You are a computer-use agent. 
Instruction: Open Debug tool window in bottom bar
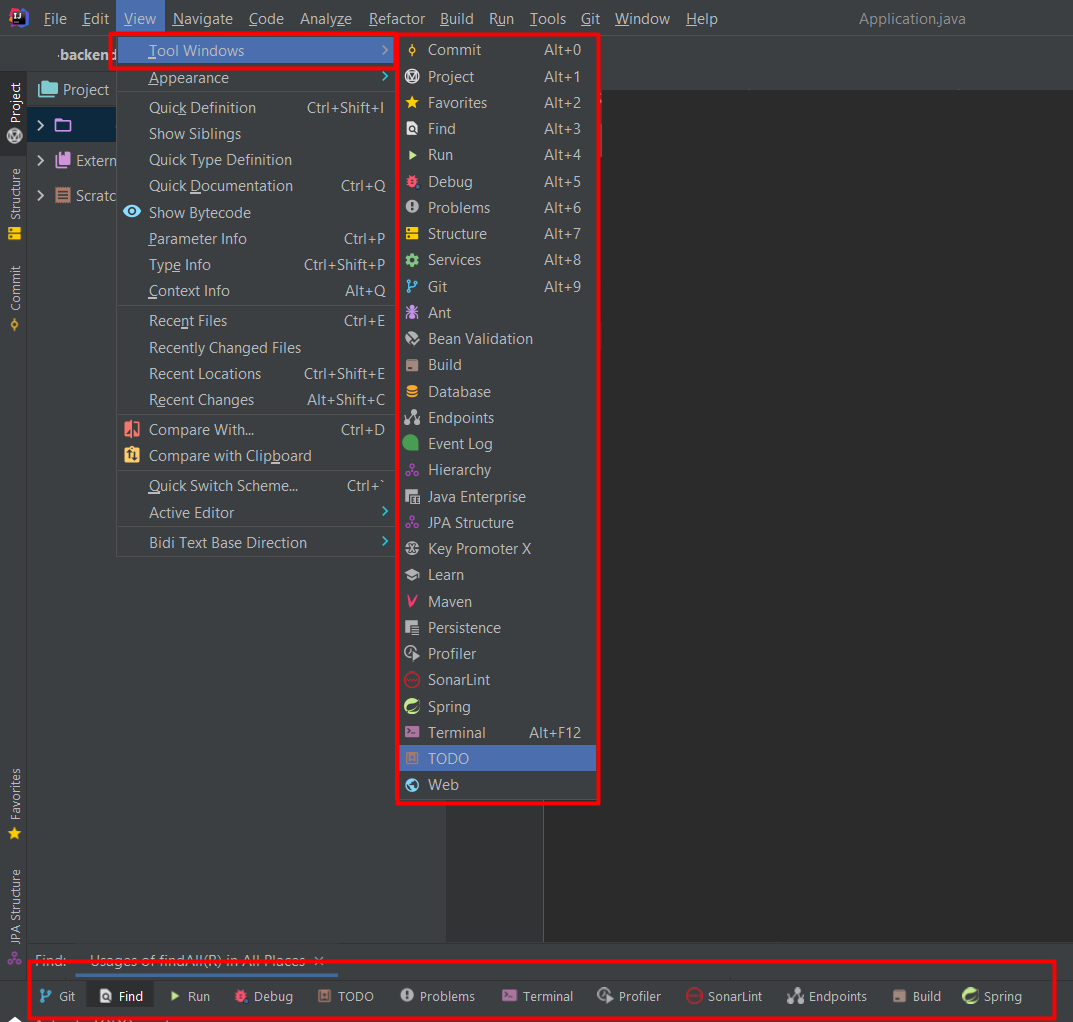263,996
